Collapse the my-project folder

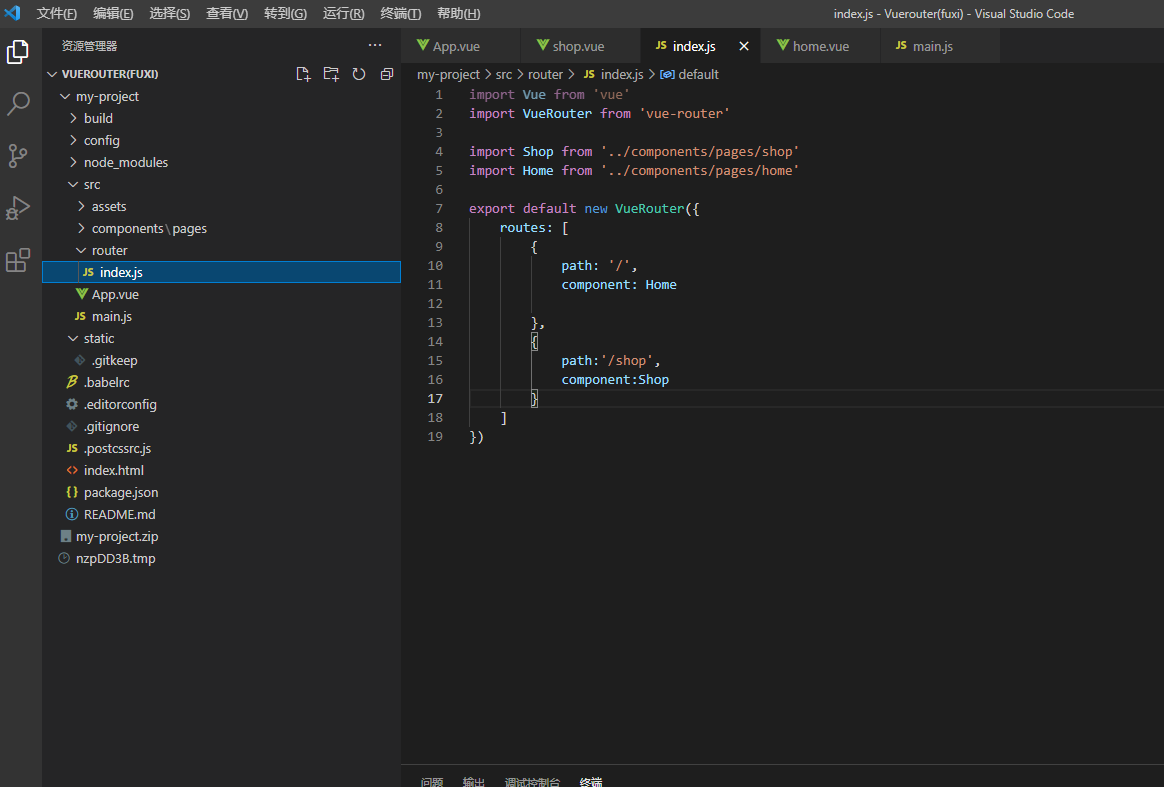[221, 97]
